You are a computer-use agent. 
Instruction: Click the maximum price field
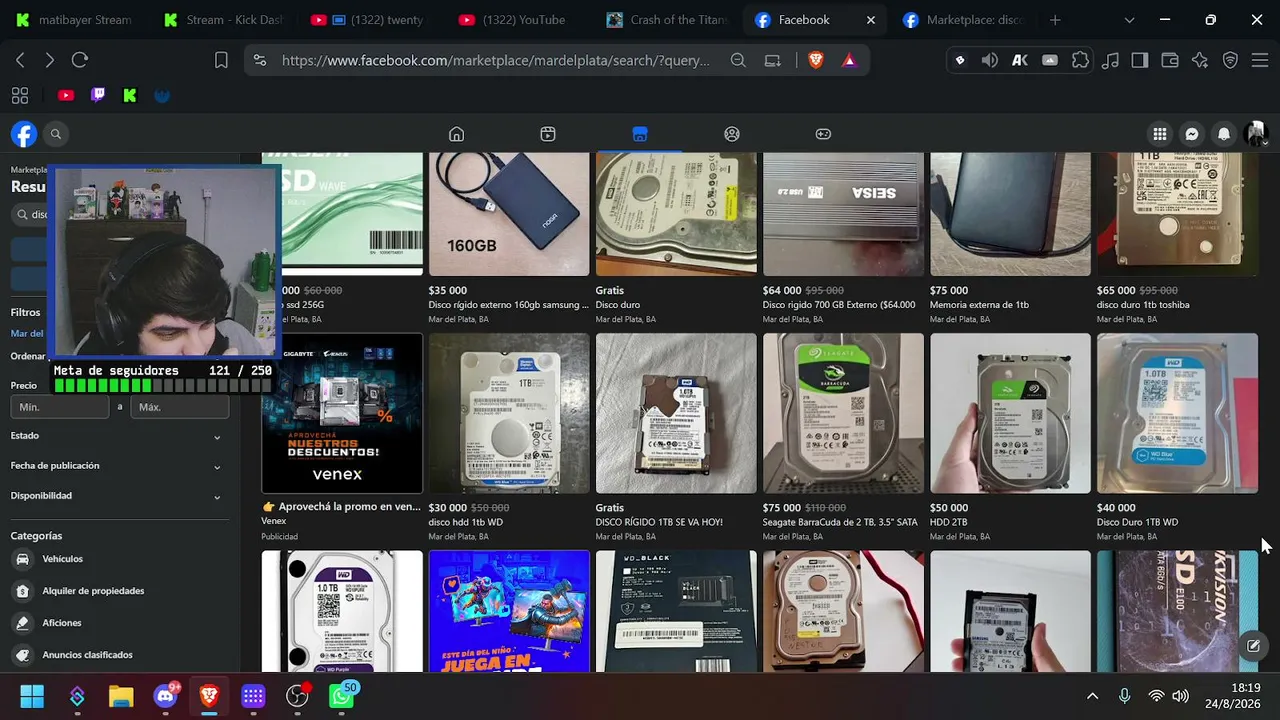coord(180,407)
